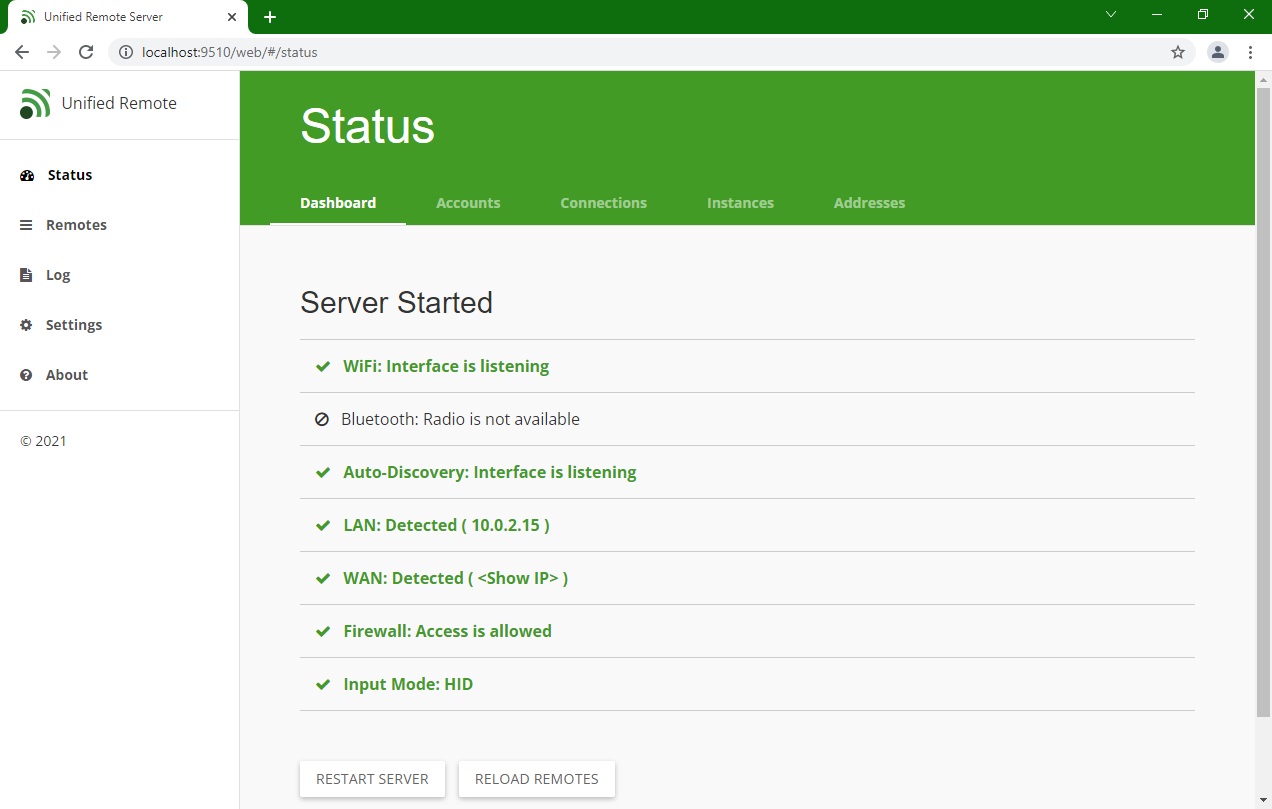Open the Settings gear icon
Viewport: 1272px width, 809px height.
(26, 325)
